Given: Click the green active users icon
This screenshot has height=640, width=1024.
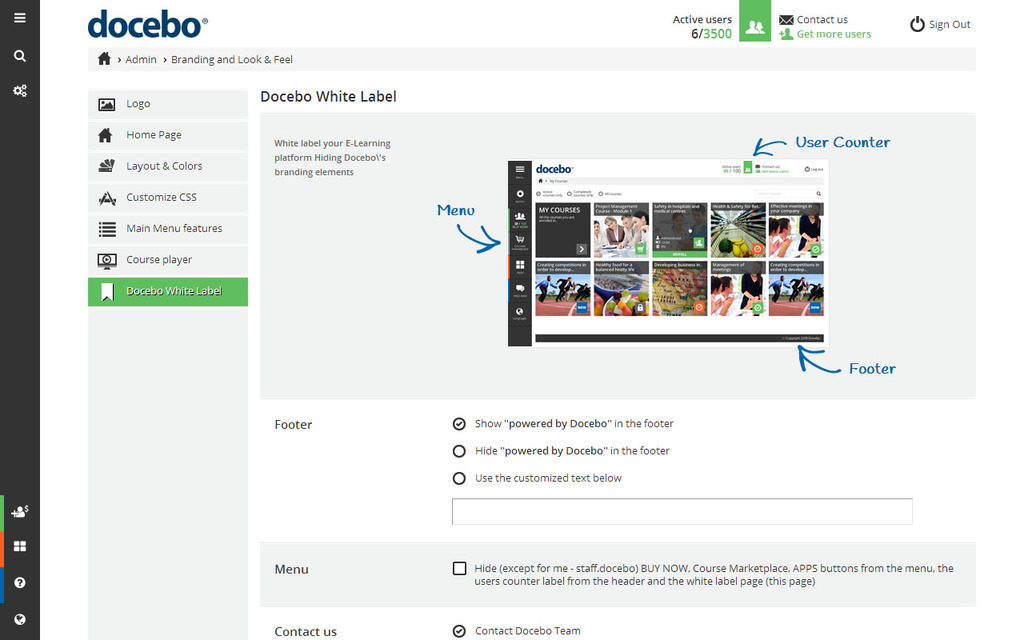Looking at the screenshot, I should click(x=755, y=26).
